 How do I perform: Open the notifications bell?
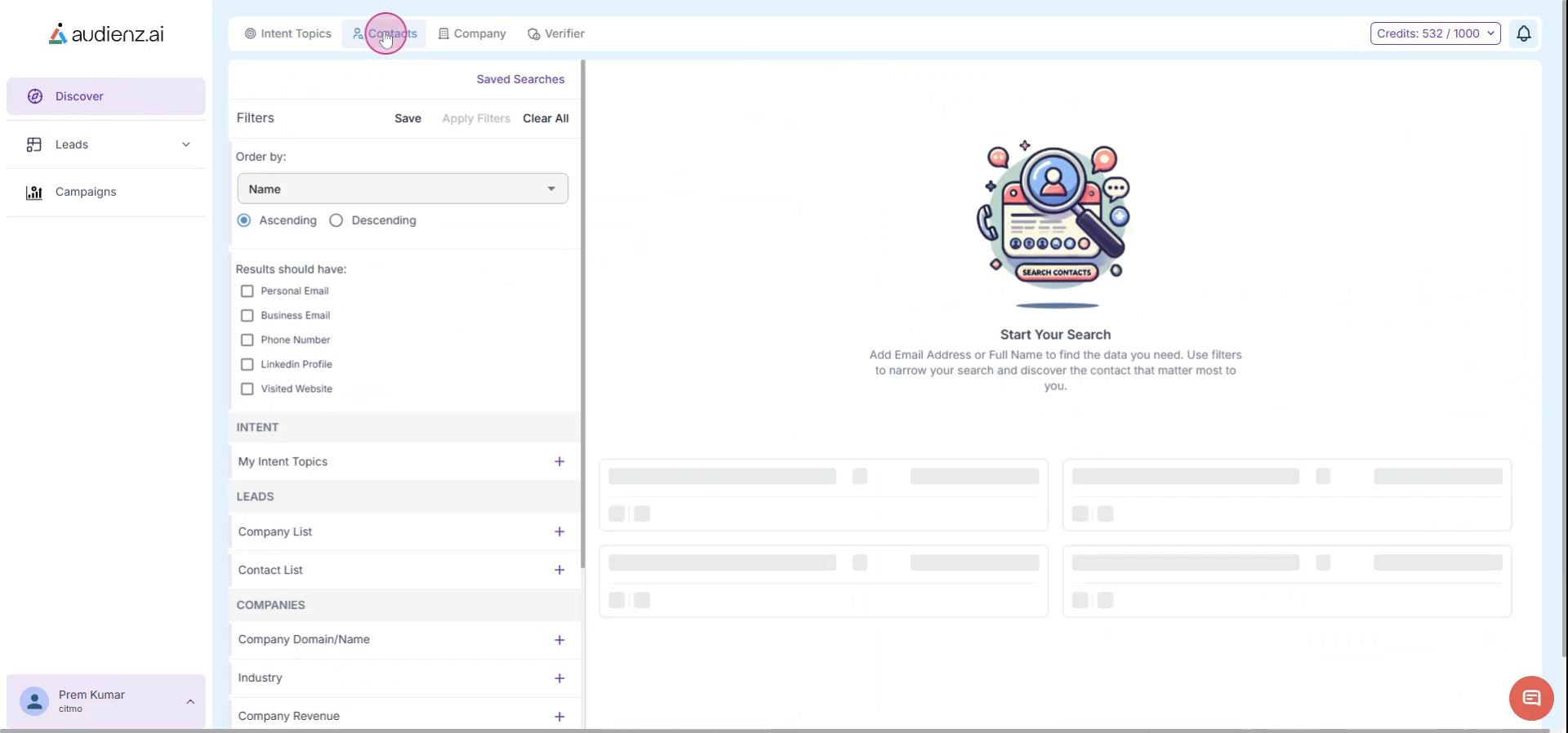click(1524, 33)
